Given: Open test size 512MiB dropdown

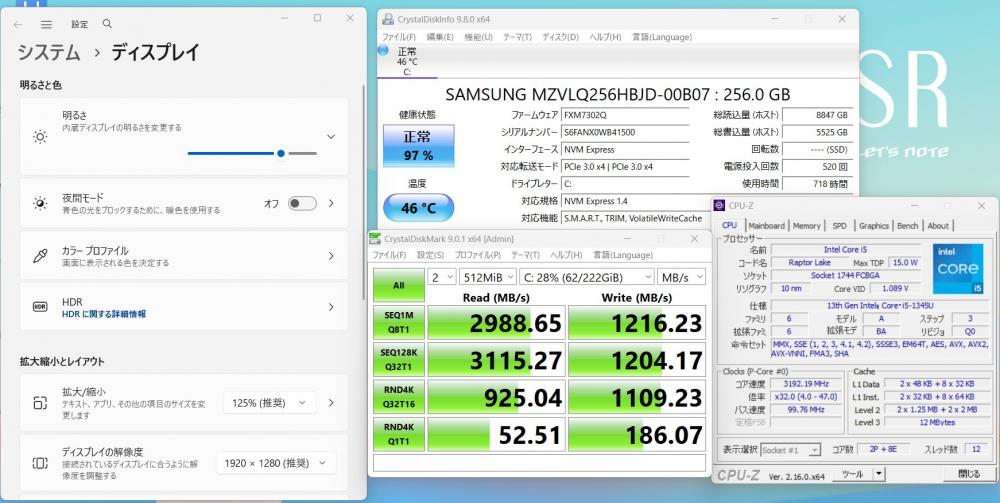Looking at the screenshot, I should 488,277.
